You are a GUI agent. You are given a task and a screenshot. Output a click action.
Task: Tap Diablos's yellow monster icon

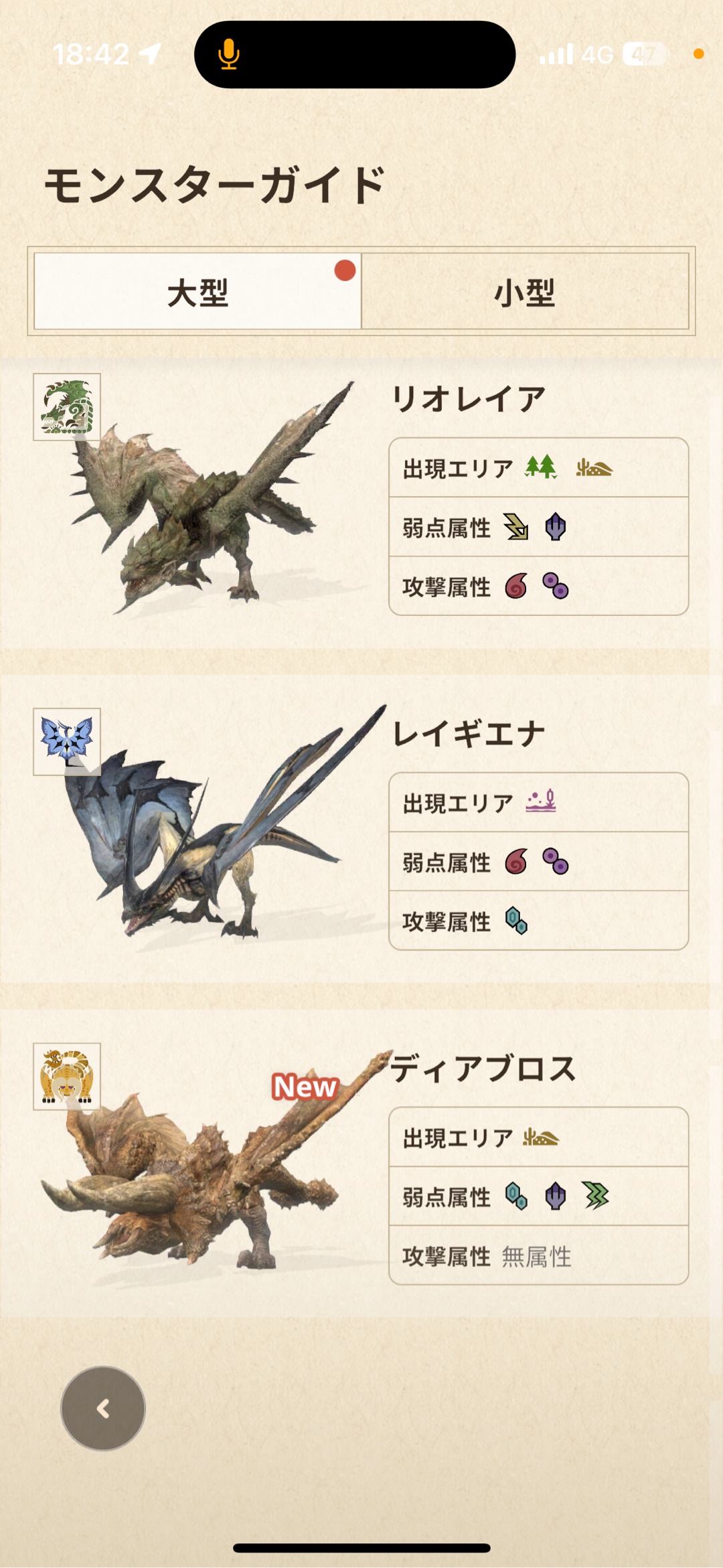pyautogui.click(x=67, y=1077)
